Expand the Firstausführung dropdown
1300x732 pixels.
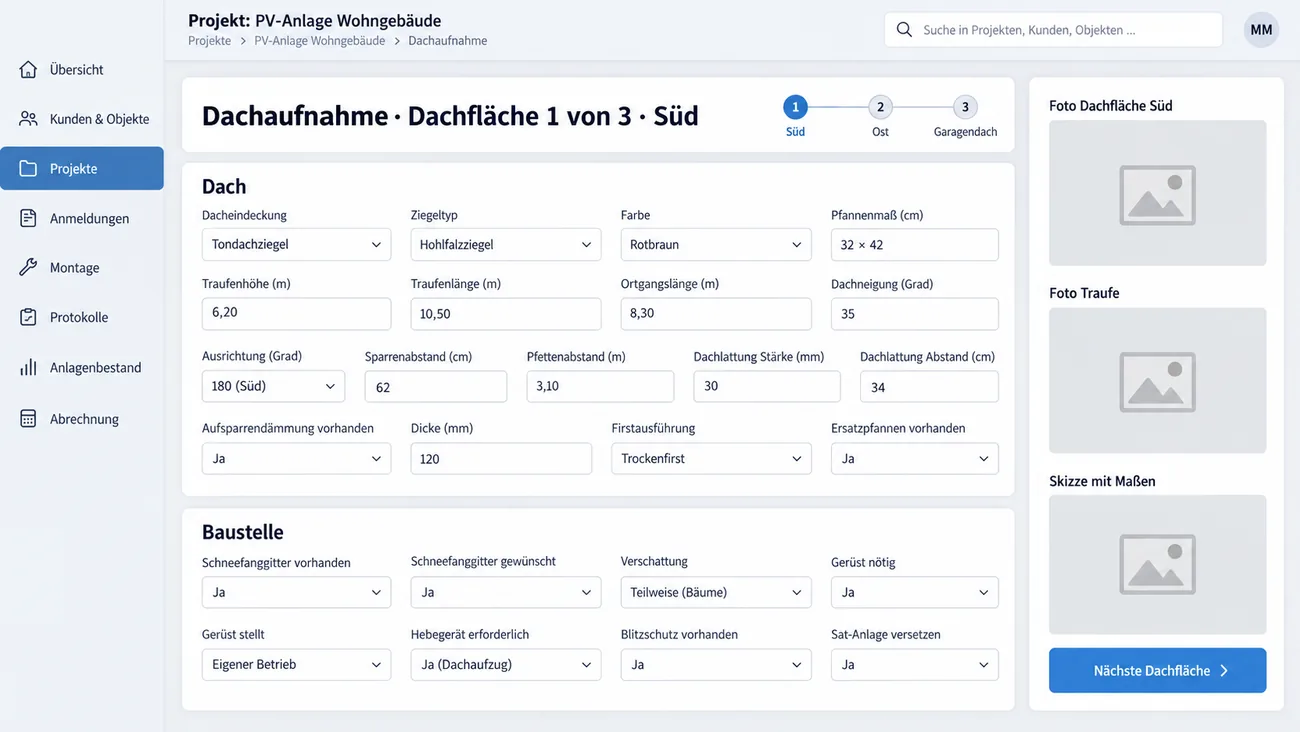[x=711, y=459]
